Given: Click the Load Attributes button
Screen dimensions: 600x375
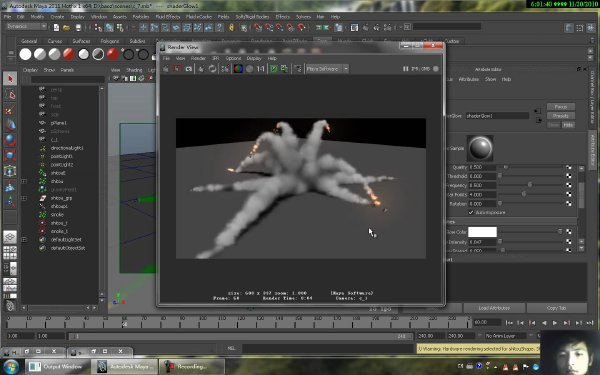Looking at the screenshot, I should tap(494, 308).
